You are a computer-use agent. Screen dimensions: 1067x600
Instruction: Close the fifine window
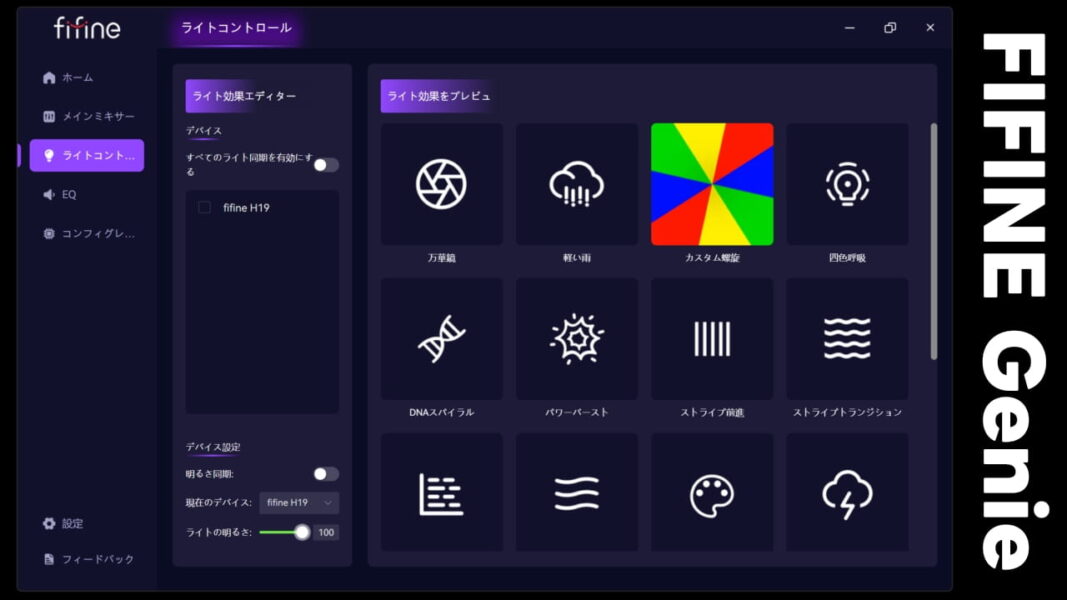(x=930, y=28)
